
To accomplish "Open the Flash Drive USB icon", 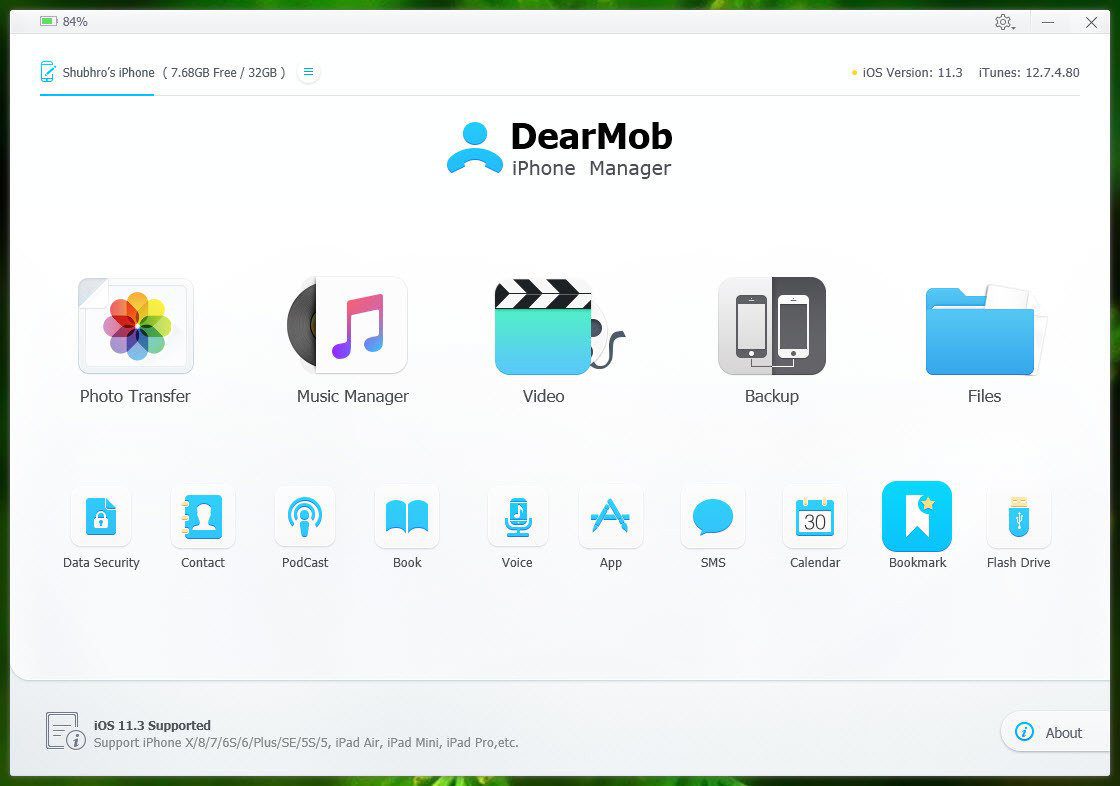I will 1019,516.
